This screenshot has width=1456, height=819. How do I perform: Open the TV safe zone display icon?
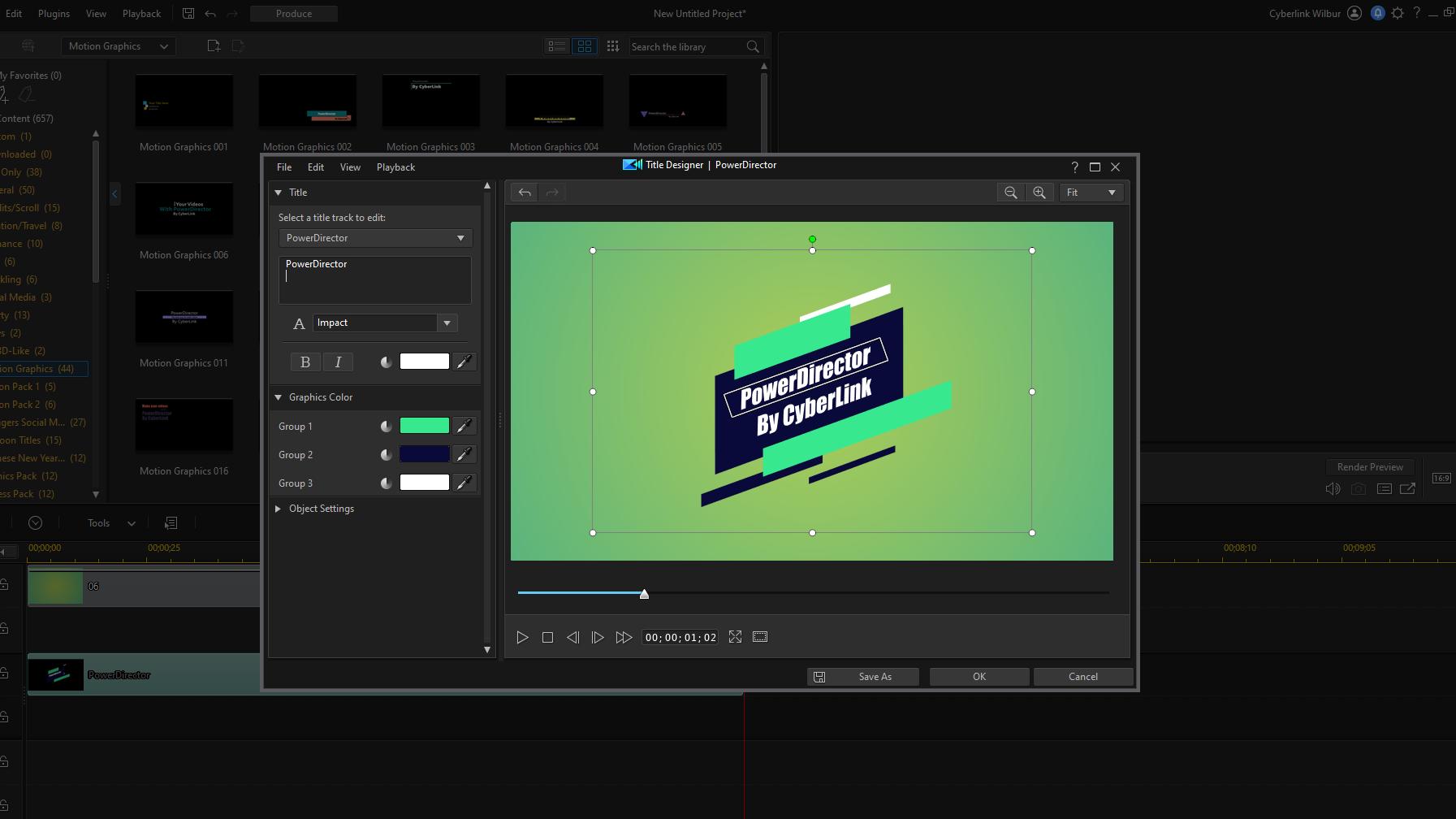pyautogui.click(x=760, y=637)
